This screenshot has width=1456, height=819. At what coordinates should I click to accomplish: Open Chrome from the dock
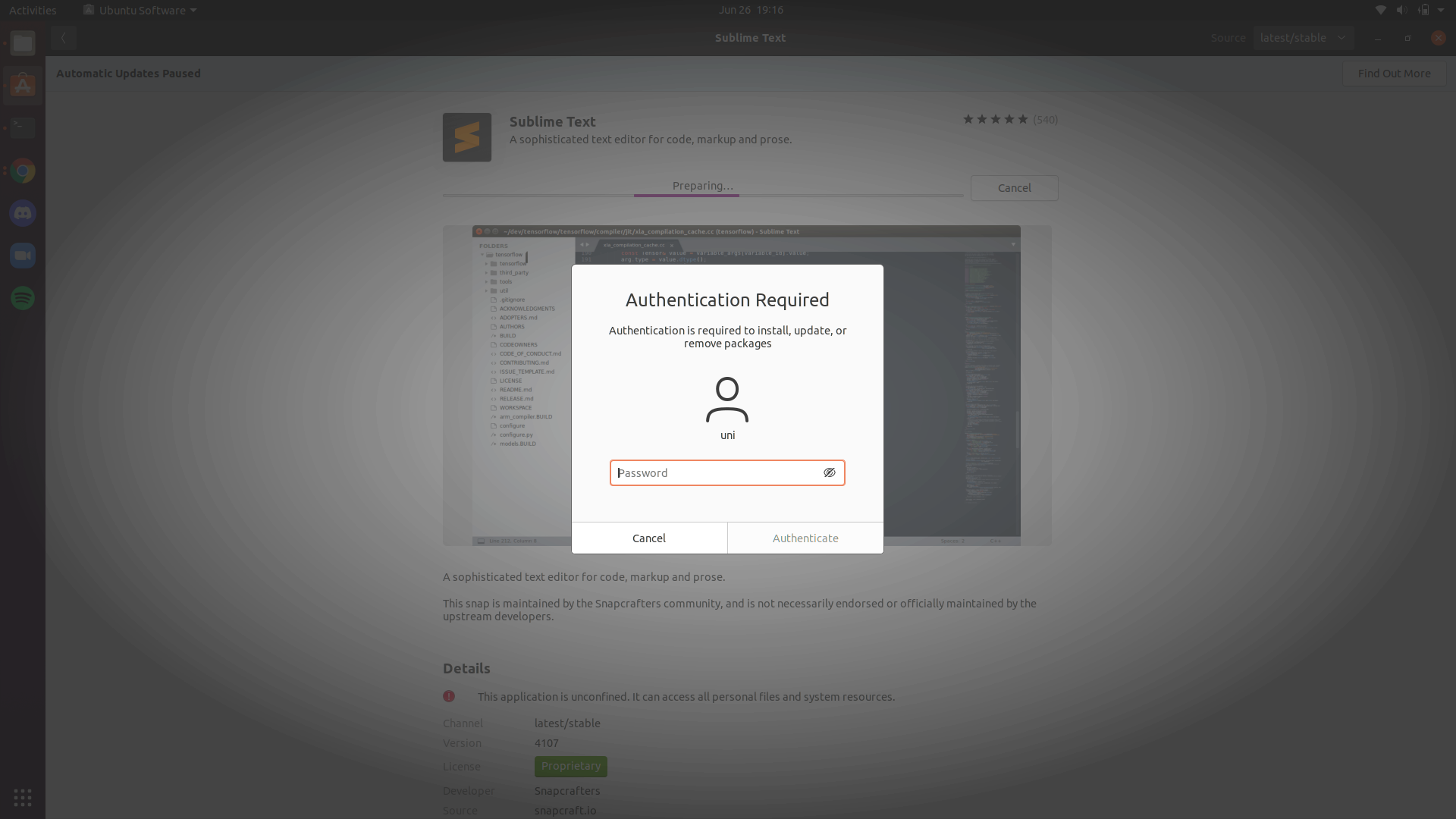(24, 171)
